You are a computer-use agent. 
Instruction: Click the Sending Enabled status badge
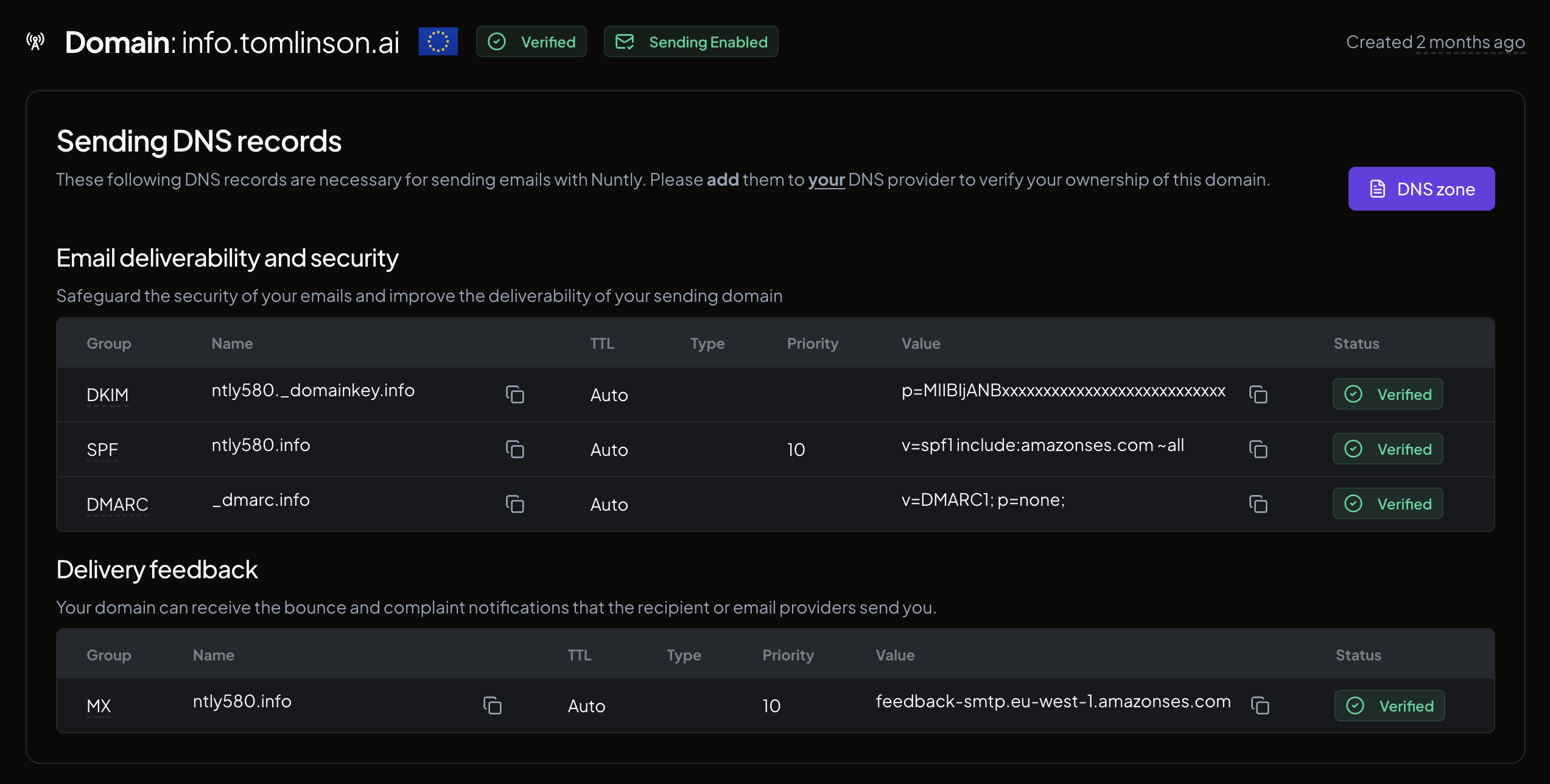[691, 41]
